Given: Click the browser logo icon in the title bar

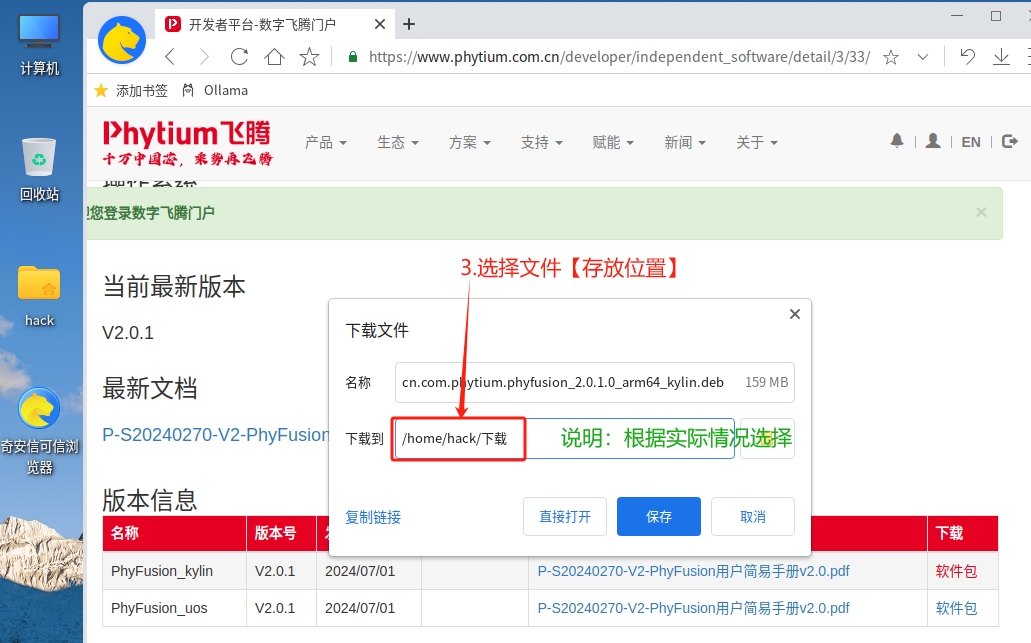Looking at the screenshot, I should [x=122, y=40].
